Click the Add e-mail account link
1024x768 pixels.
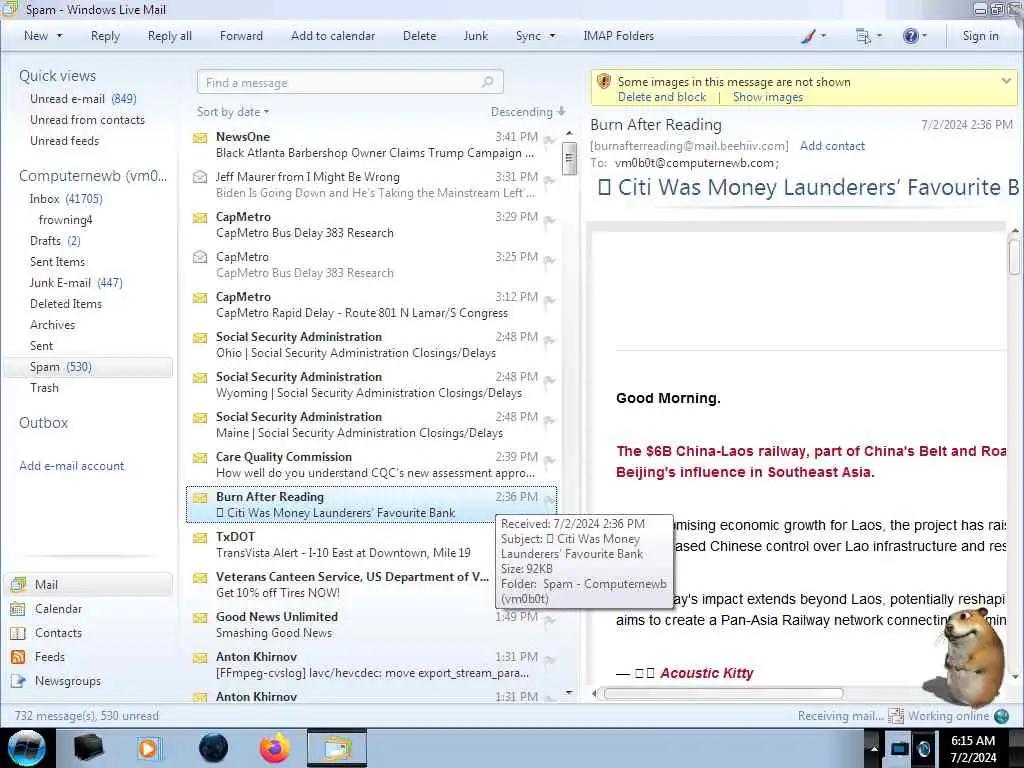(x=72, y=466)
